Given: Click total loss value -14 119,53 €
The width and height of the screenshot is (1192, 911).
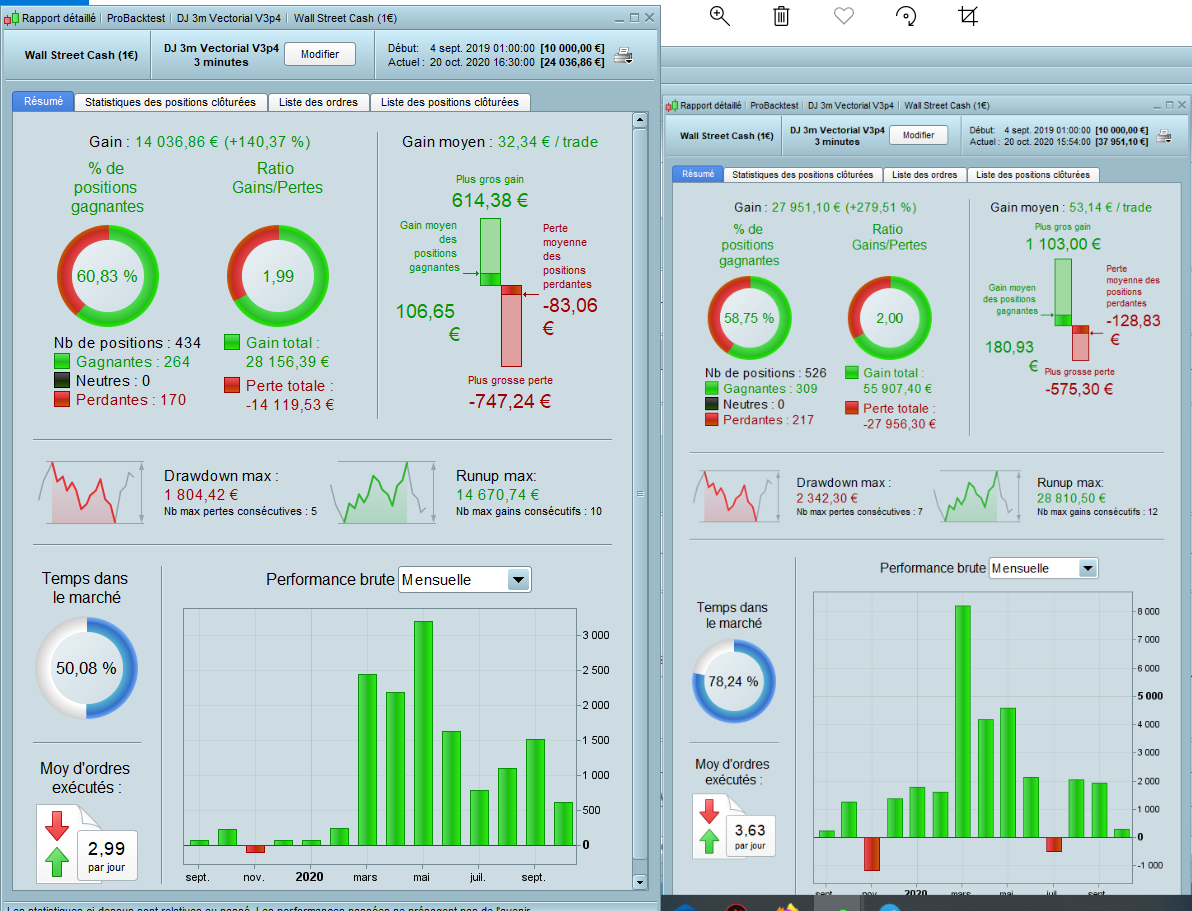Looking at the screenshot, I should (290, 405).
